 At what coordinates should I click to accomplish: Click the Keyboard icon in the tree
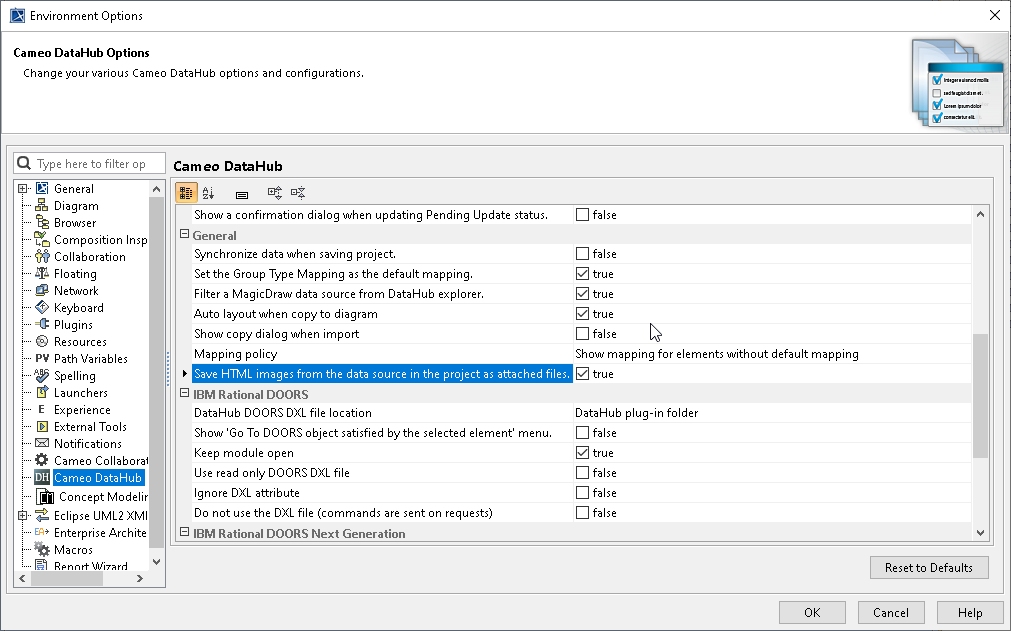click(x=42, y=308)
